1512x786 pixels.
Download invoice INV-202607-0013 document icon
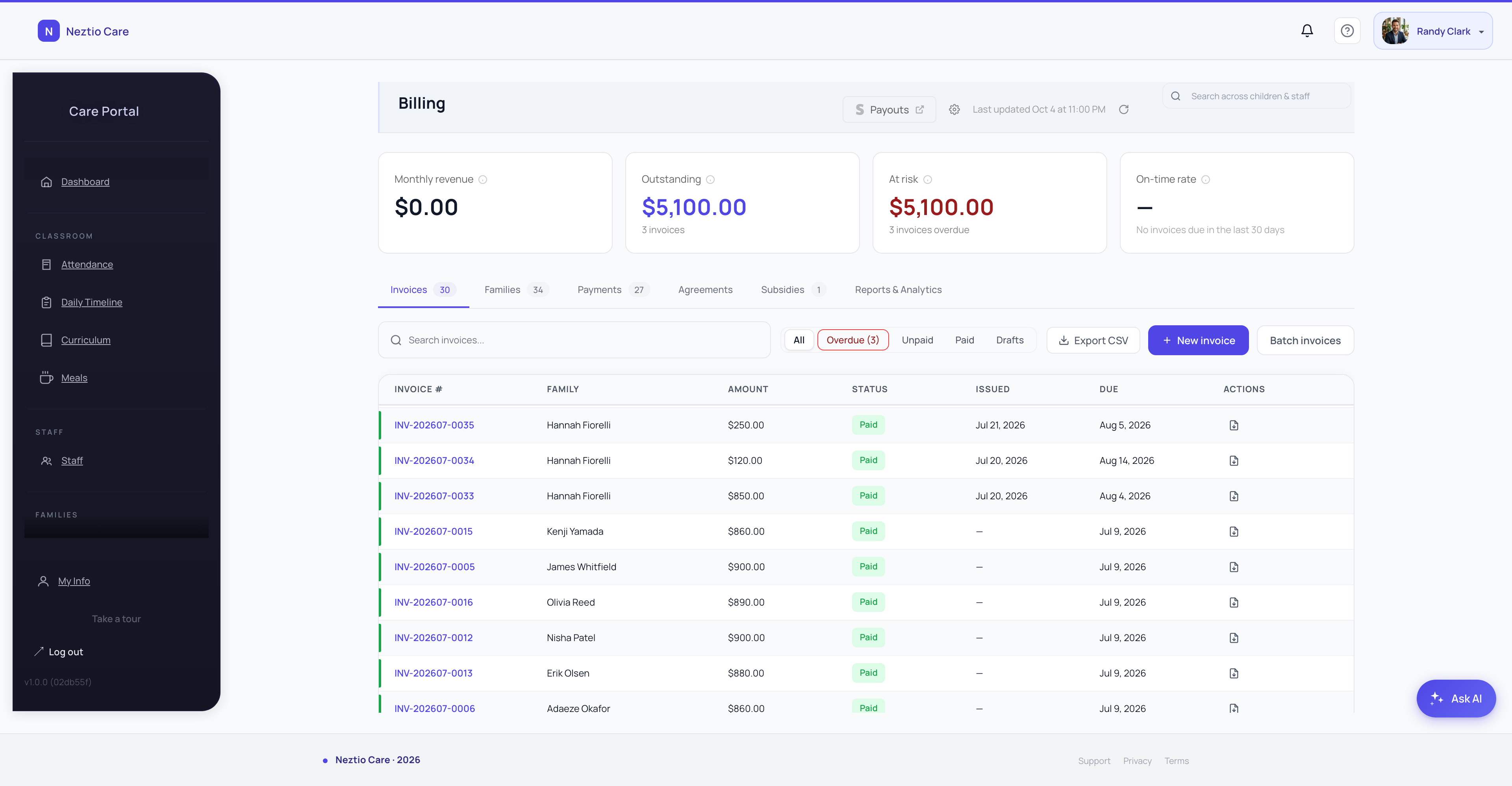click(x=1234, y=673)
